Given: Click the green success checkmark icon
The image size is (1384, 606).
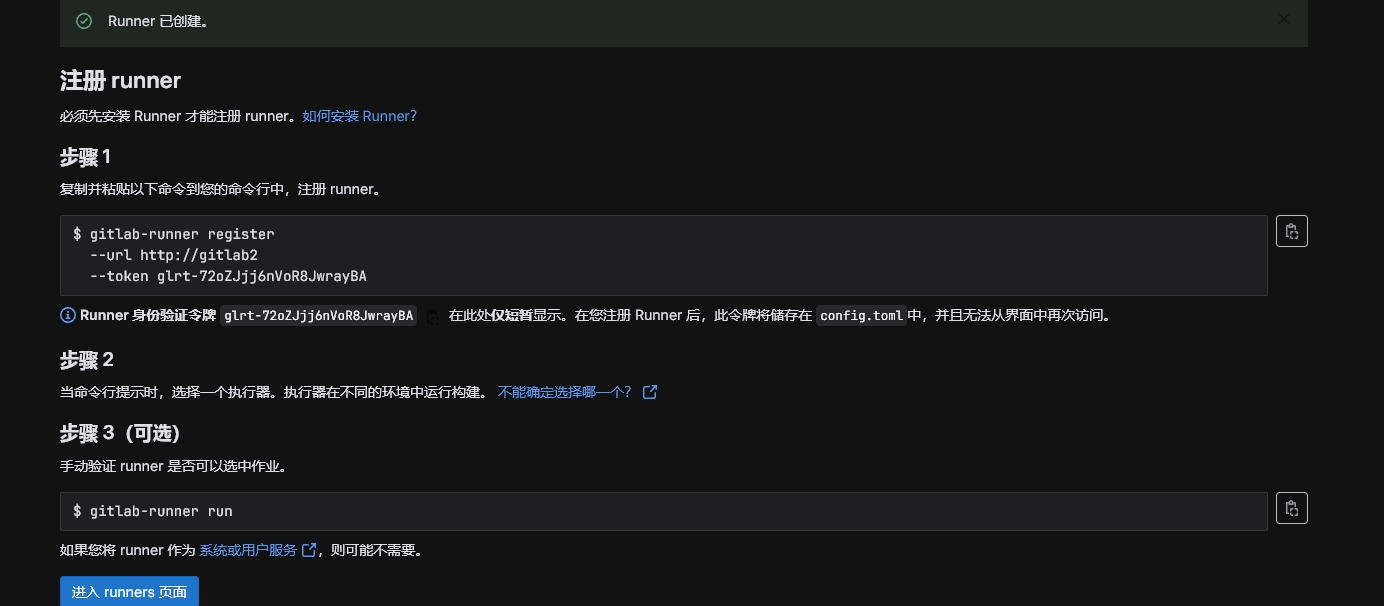Looking at the screenshot, I should coord(84,21).
